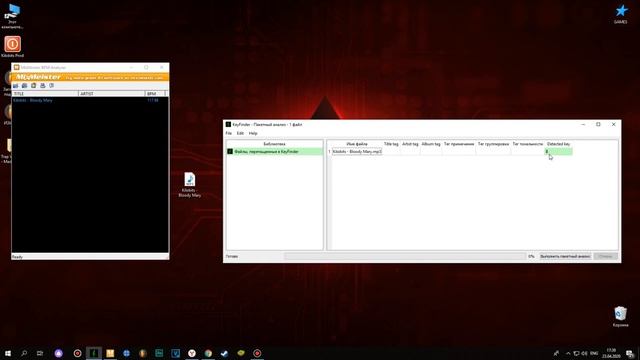This screenshot has height=360, width=640.
Task: Click the Detected key column header
Action: click(x=558, y=144)
